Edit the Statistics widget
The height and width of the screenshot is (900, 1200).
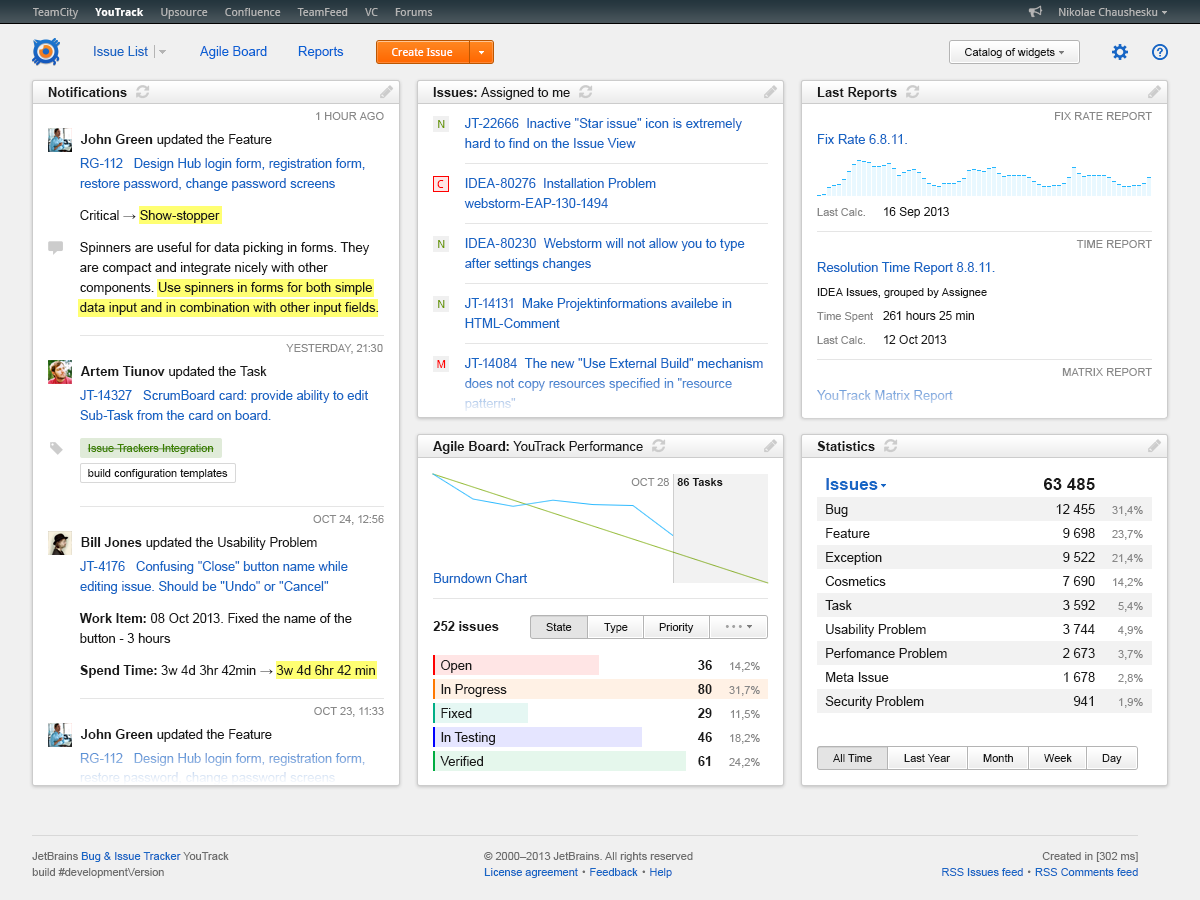[1154, 446]
